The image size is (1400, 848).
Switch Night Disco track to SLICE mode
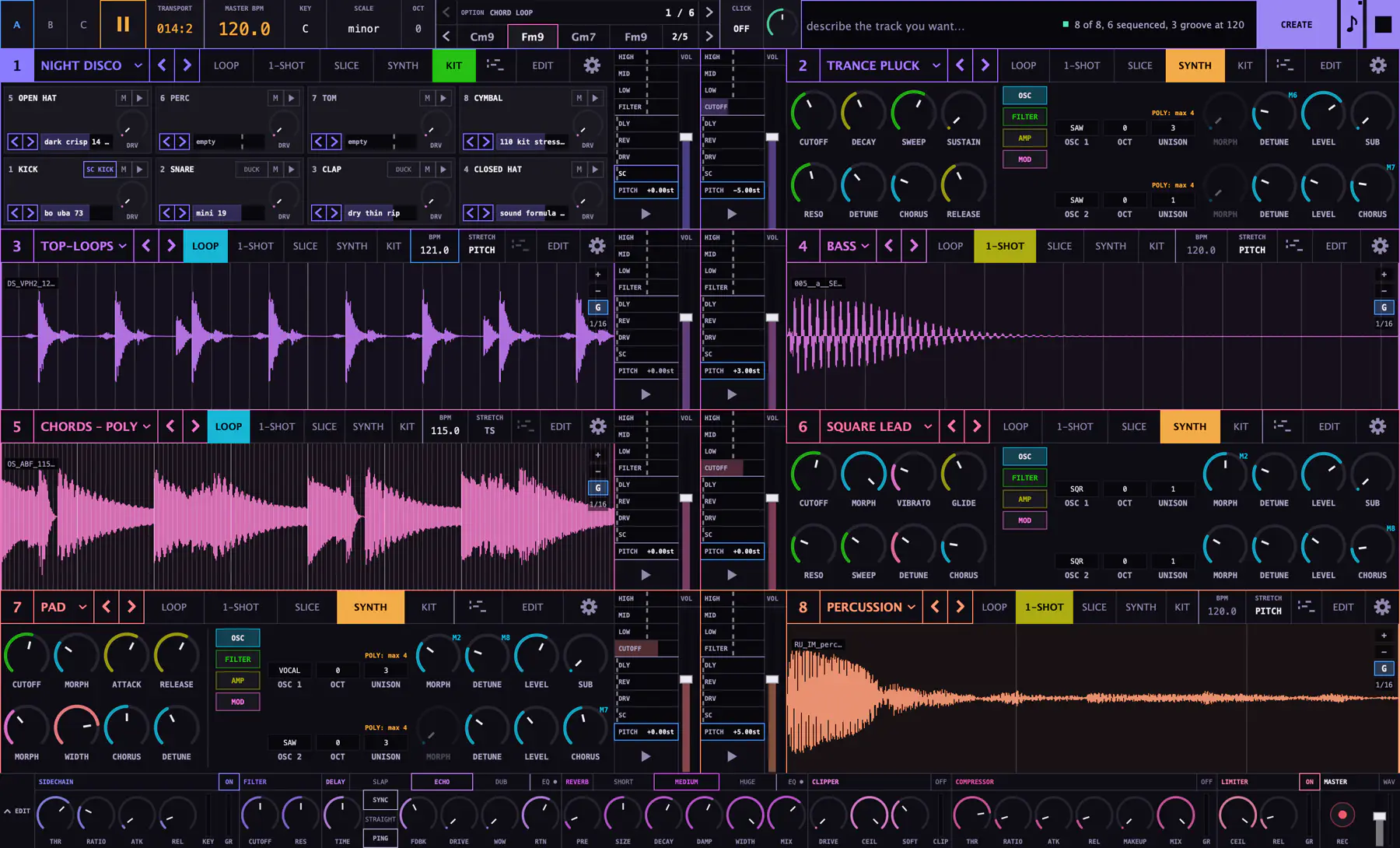click(346, 65)
